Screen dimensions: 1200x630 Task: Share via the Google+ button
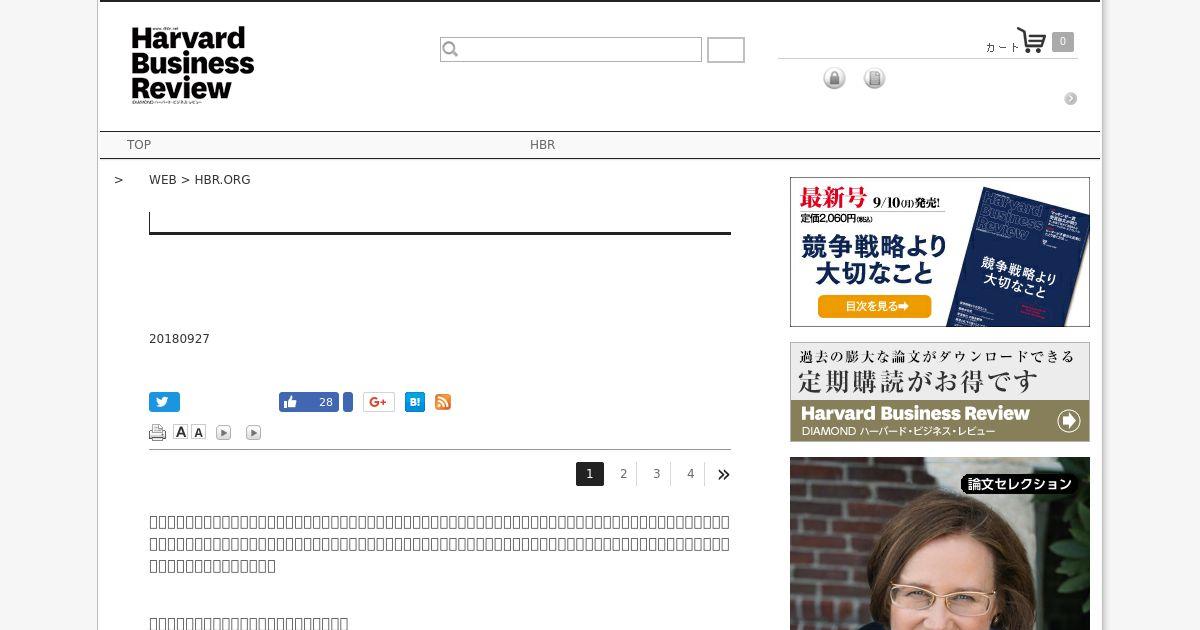[378, 402]
